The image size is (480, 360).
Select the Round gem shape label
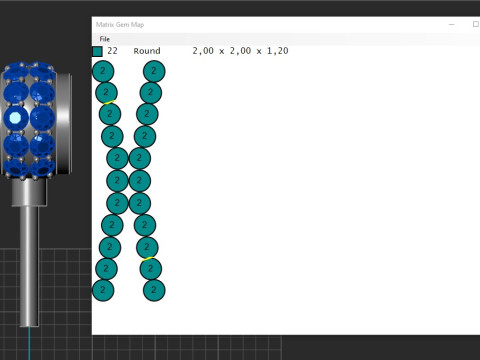tap(147, 51)
